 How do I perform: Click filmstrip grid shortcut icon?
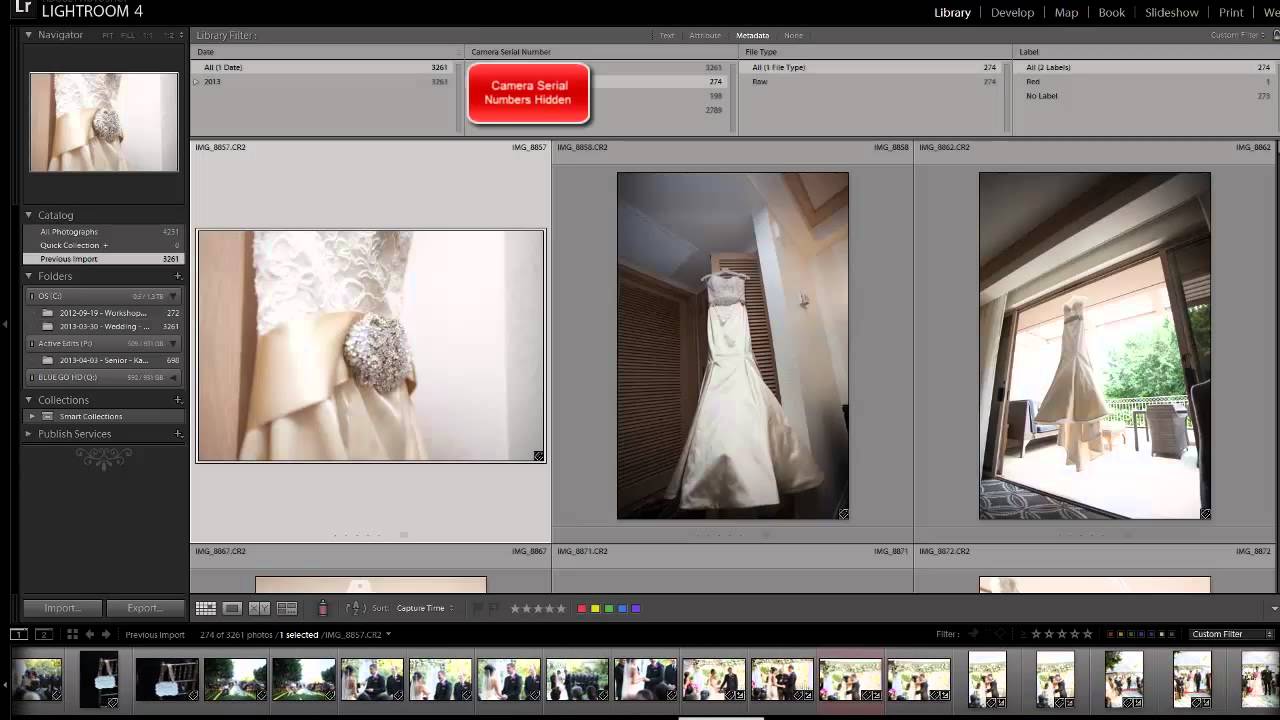tap(72, 634)
